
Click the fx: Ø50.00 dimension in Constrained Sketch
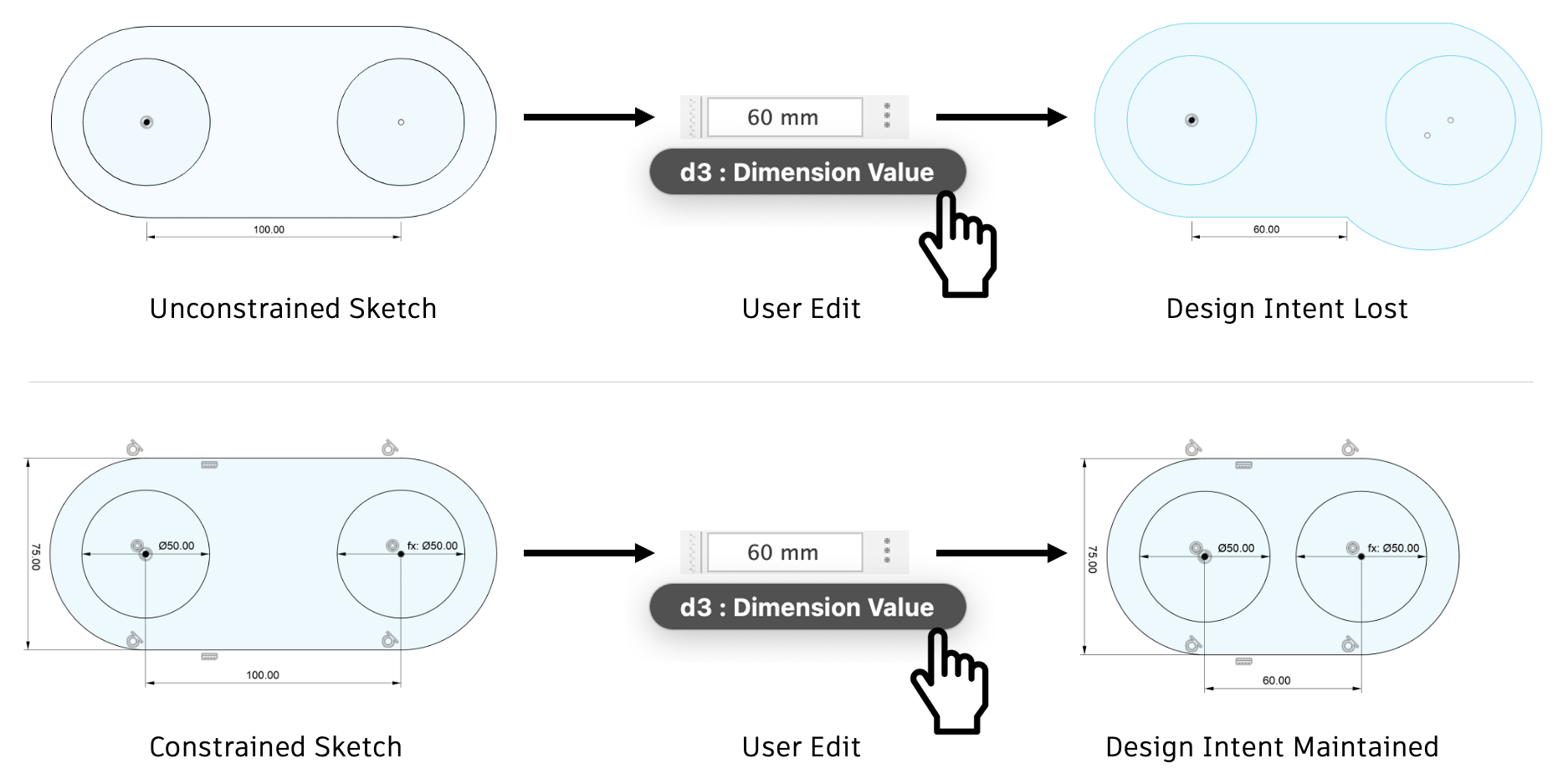(x=432, y=546)
